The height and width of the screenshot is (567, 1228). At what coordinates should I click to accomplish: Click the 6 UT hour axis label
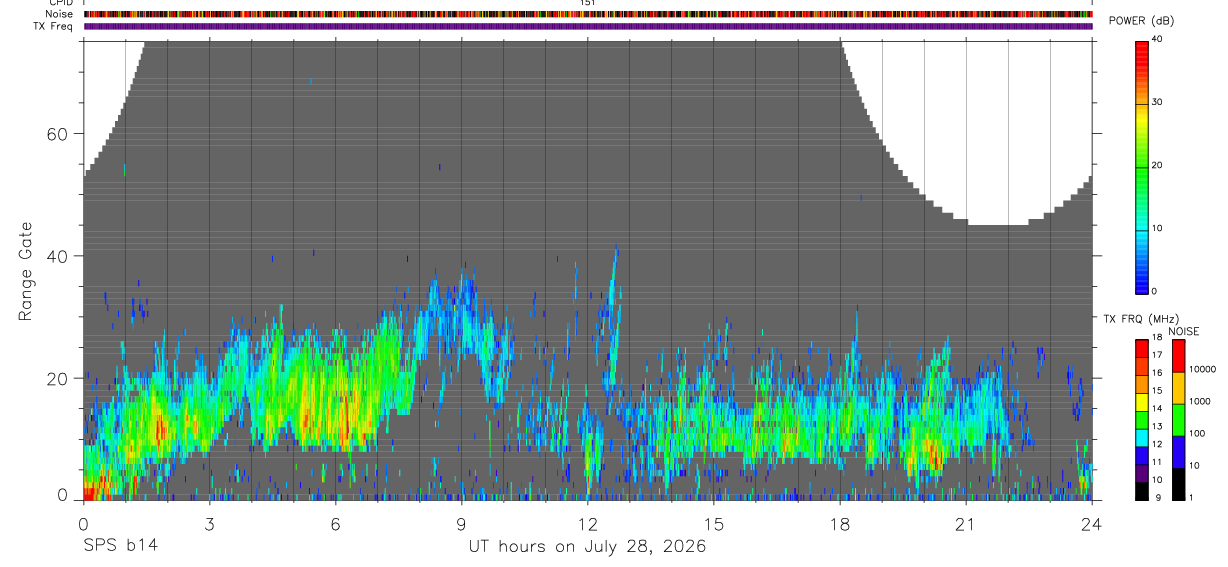[335, 524]
